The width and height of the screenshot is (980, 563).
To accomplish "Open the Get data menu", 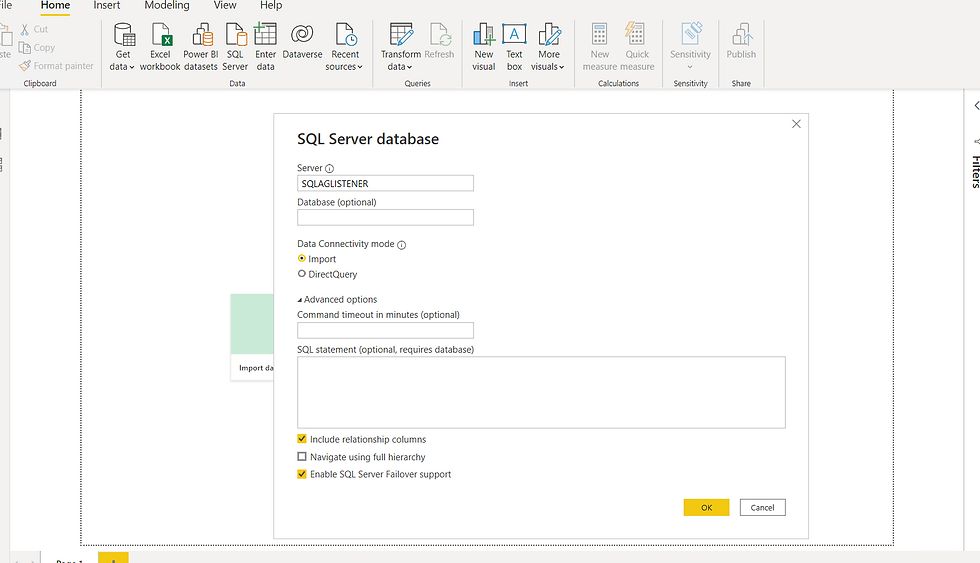I will (x=122, y=47).
